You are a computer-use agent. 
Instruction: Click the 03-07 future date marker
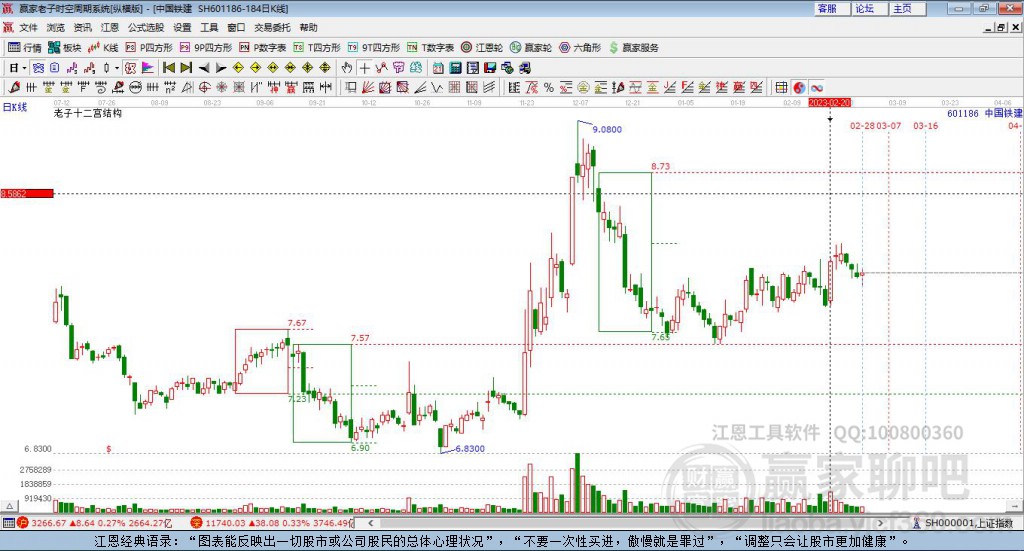coord(889,126)
